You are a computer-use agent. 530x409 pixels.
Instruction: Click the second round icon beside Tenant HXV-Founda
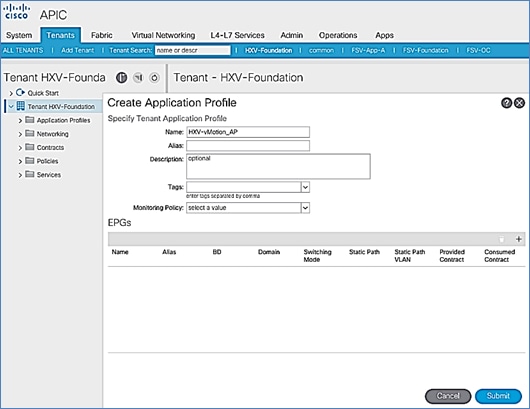tap(138, 78)
